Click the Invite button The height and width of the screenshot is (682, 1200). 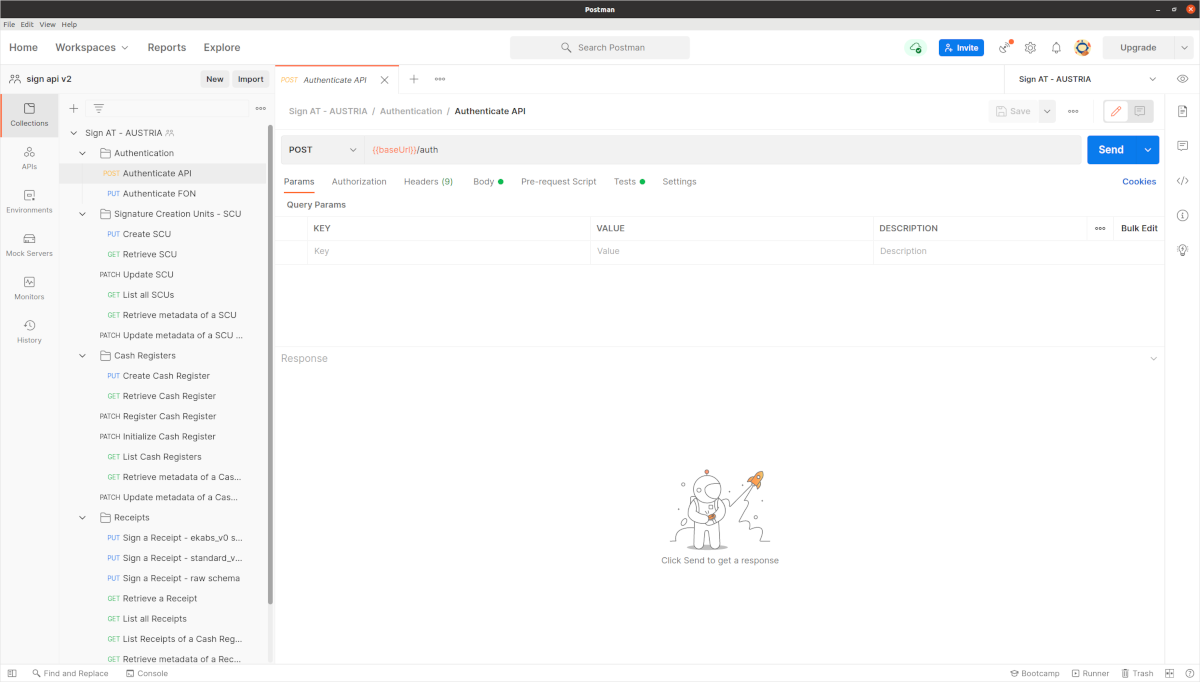click(x=961, y=48)
